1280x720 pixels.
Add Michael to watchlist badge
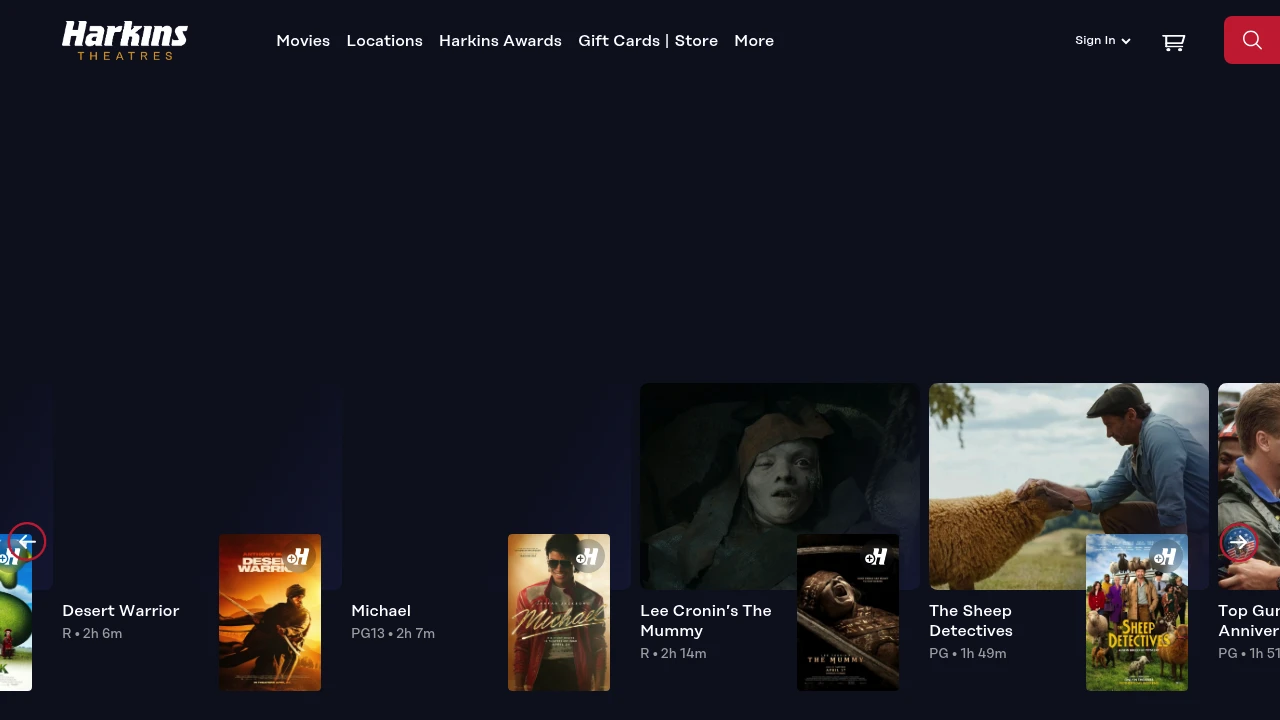(x=587, y=557)
